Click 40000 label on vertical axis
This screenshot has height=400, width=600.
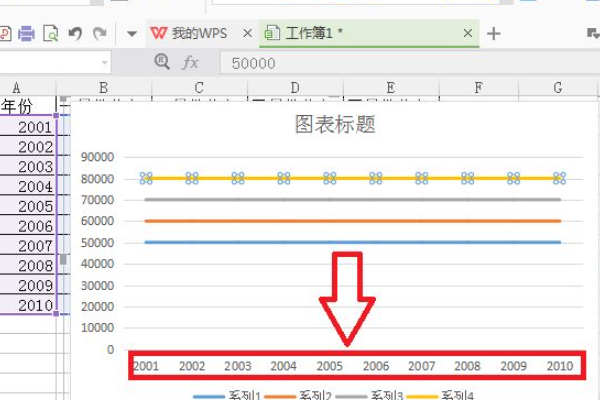(97, 264)
